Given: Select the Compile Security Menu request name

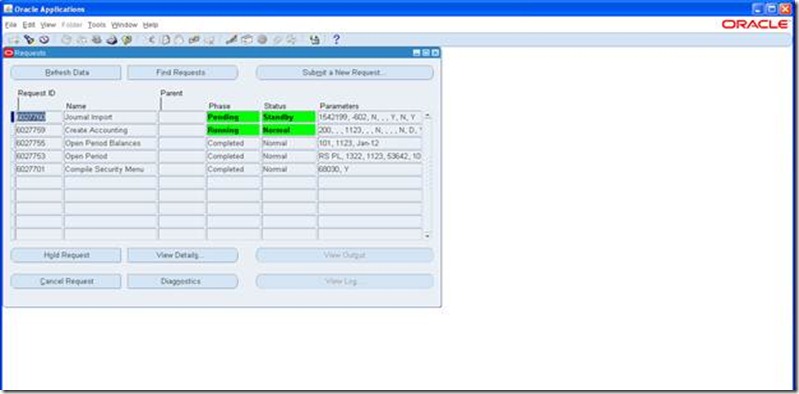Looking at the screenshot, I should tap(111, 169).
